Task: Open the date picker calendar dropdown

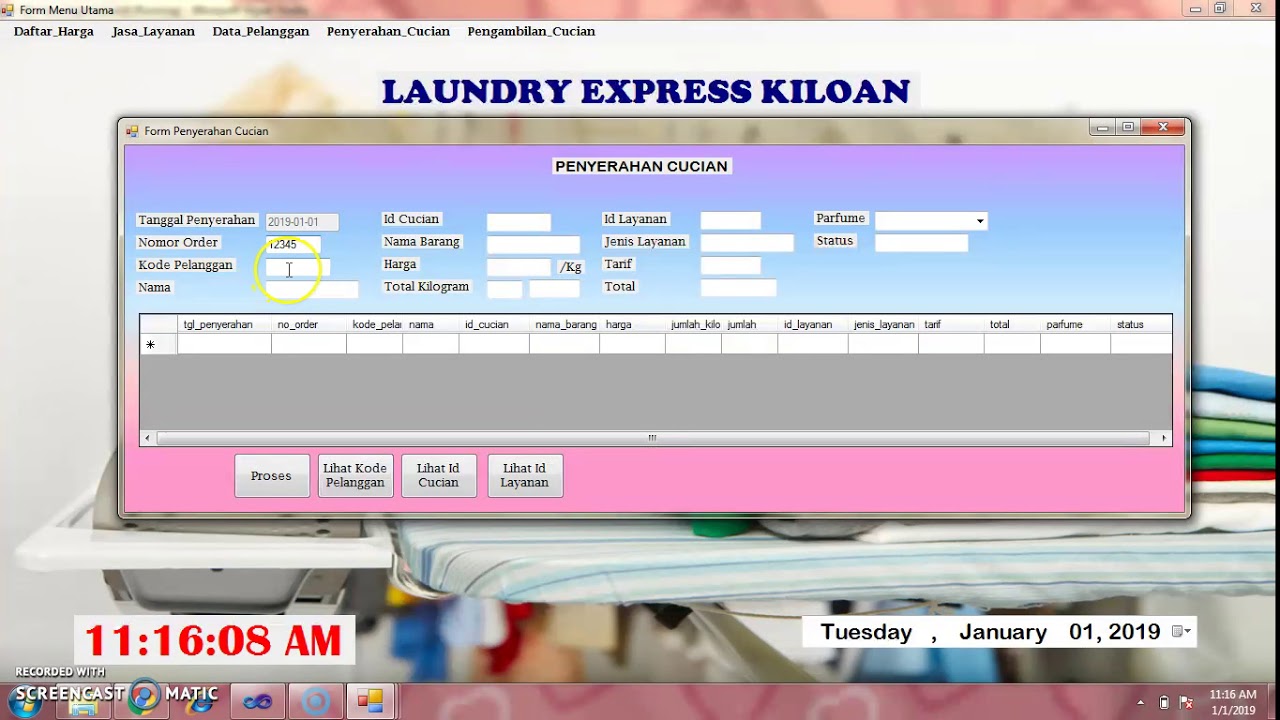Action: pyautogui.click(x=1181, y=631)
